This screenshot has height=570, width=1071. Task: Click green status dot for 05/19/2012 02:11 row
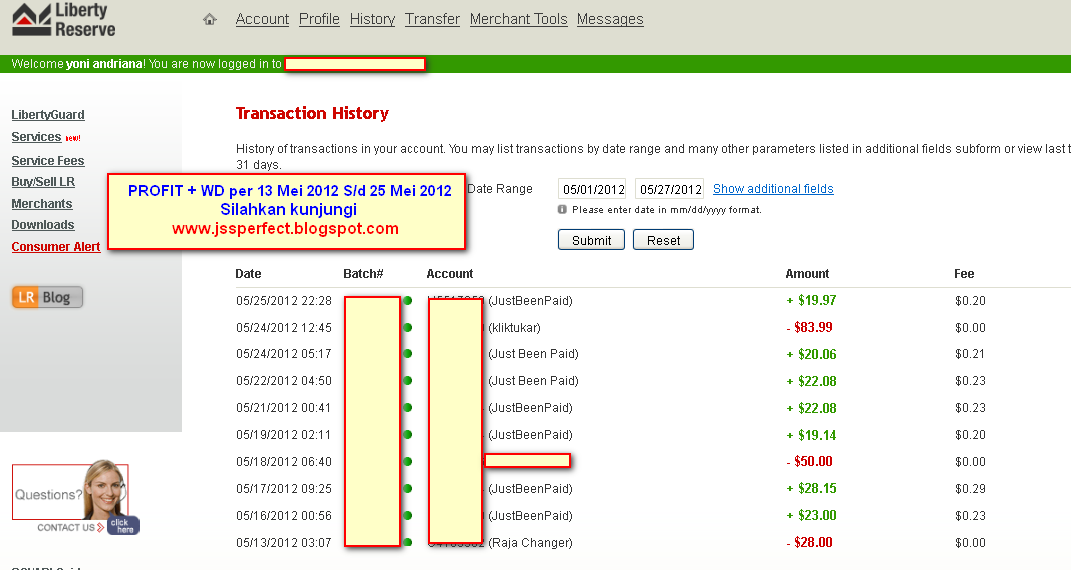coord(408,435)
